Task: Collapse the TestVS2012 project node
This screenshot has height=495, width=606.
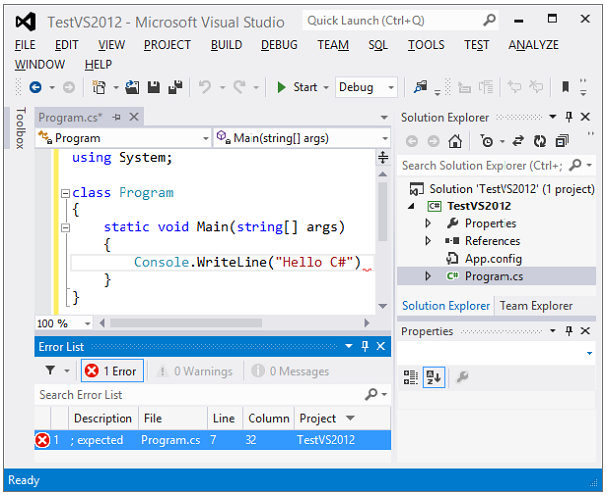Action: (x=411, y=206)
